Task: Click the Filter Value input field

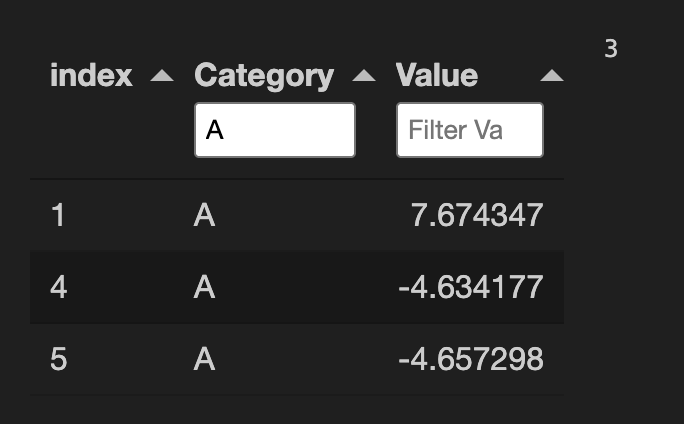Action: coord(469,130)
